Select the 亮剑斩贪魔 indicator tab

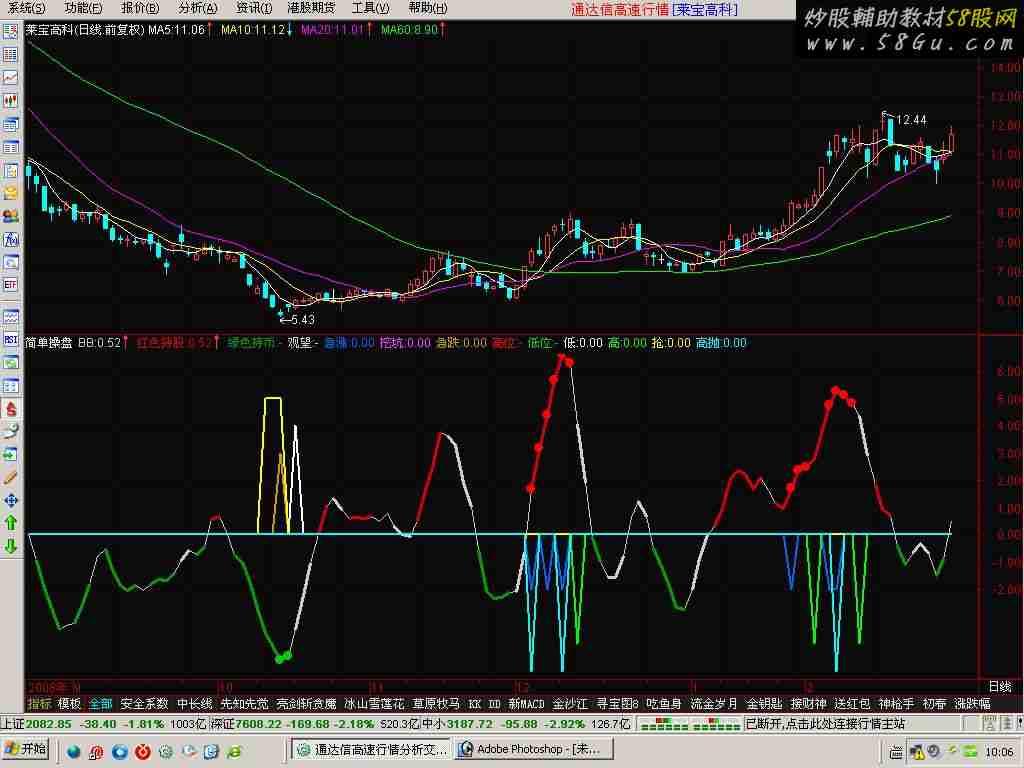306,703
